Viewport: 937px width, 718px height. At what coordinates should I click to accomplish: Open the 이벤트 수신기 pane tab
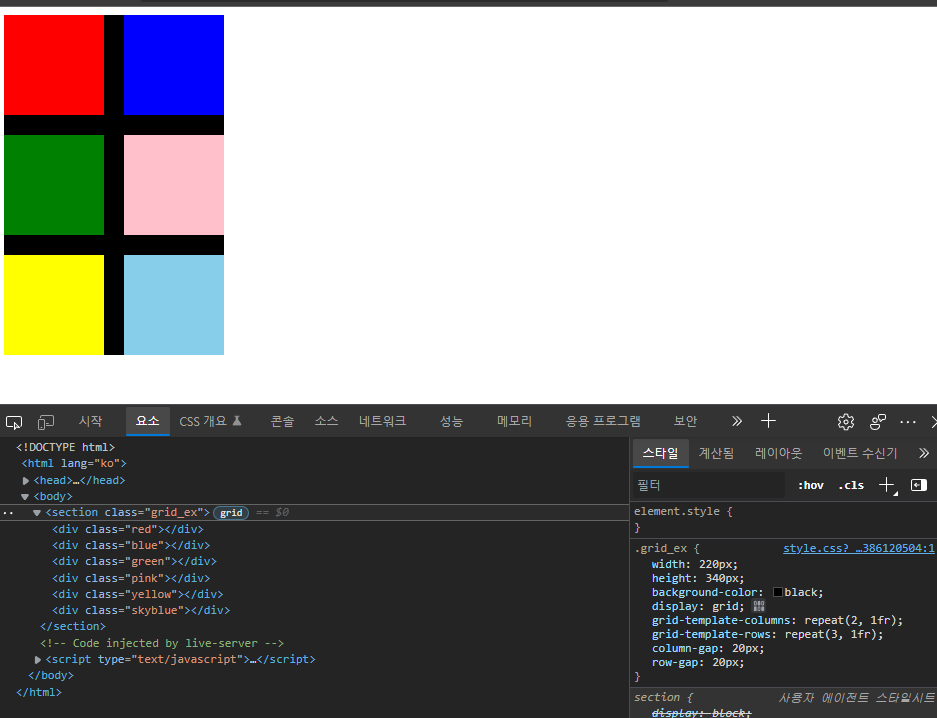[860, 453]
